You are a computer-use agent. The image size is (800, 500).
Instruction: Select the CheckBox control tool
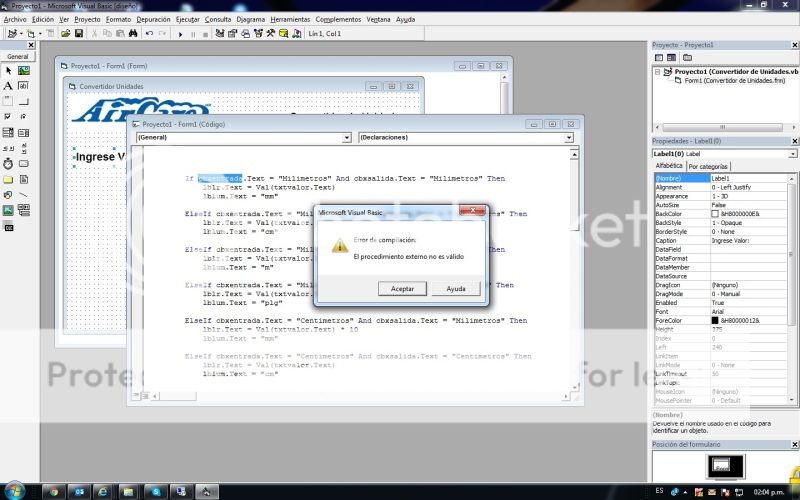[x=8, y=117]
